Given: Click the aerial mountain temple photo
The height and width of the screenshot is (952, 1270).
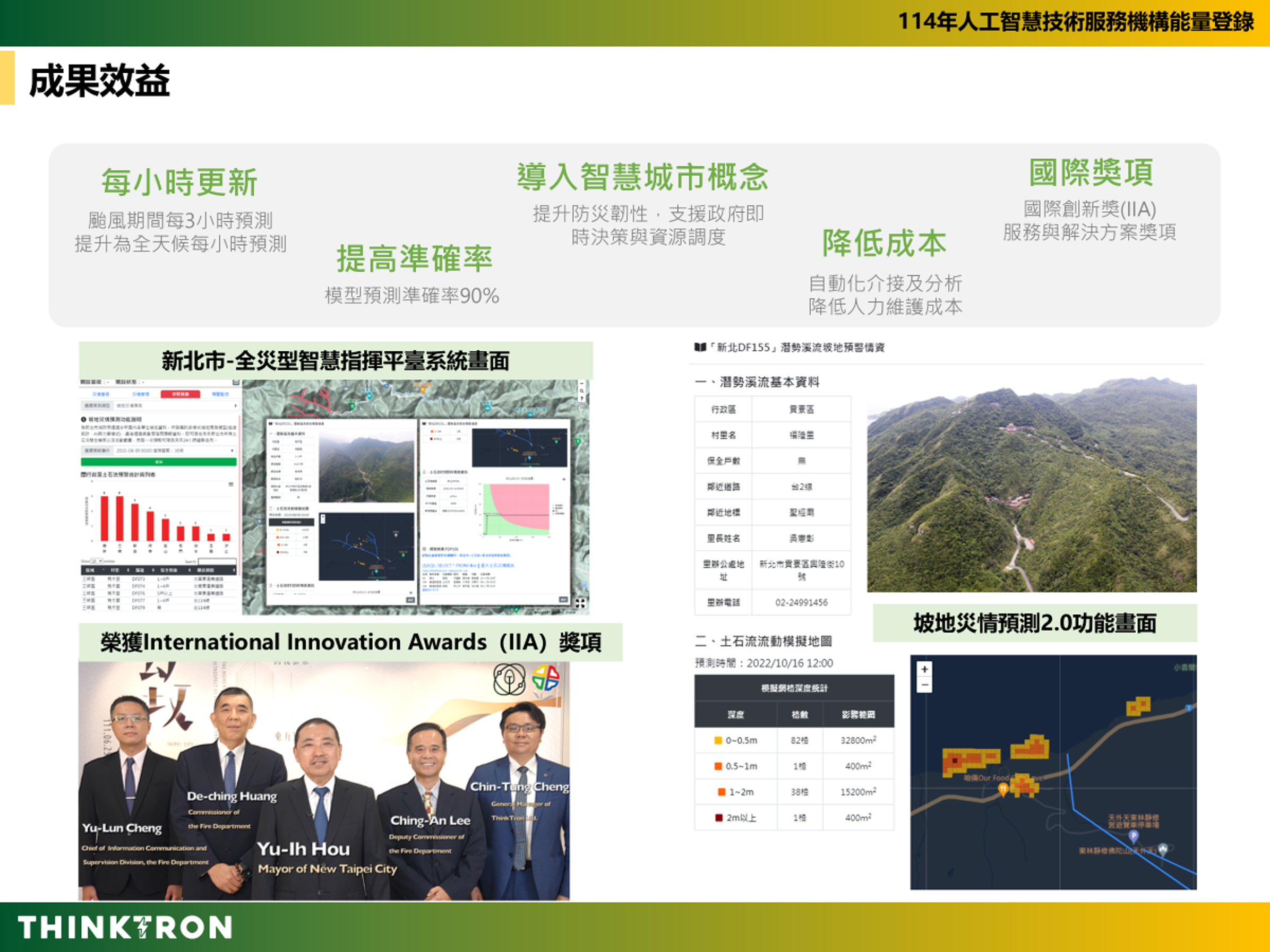Looking at the screenshot, I should 1031,486.
